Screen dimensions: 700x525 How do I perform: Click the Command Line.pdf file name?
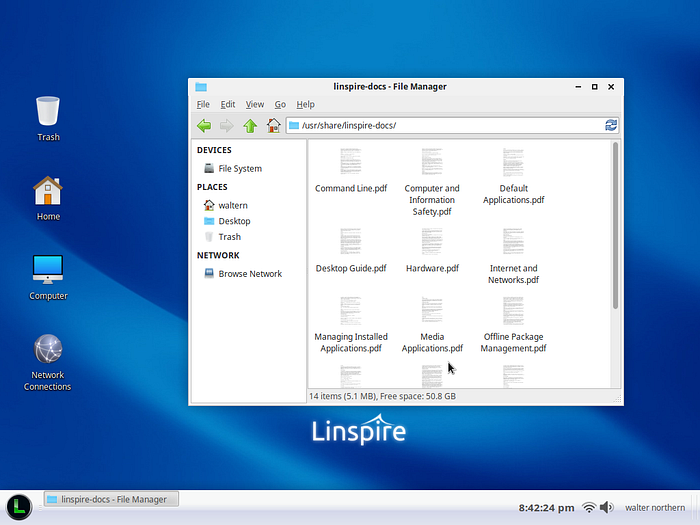[351, 188]
